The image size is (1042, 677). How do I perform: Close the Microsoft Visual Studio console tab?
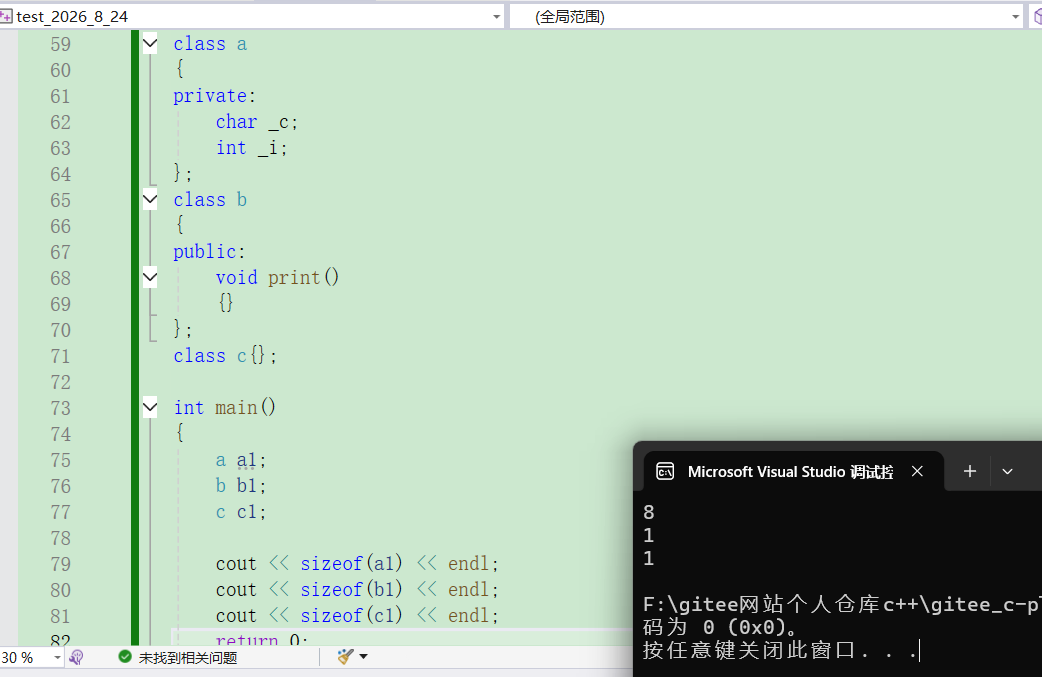coord(917,472)
